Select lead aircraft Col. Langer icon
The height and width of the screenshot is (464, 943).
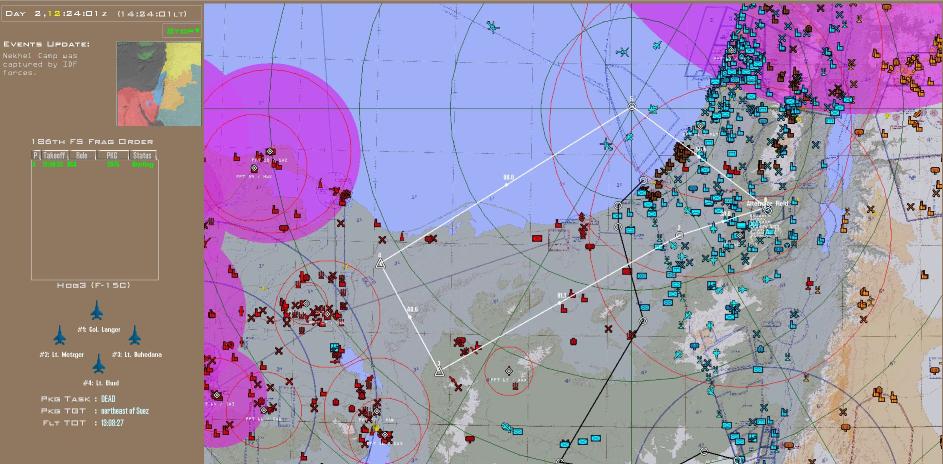click(97, 311)
